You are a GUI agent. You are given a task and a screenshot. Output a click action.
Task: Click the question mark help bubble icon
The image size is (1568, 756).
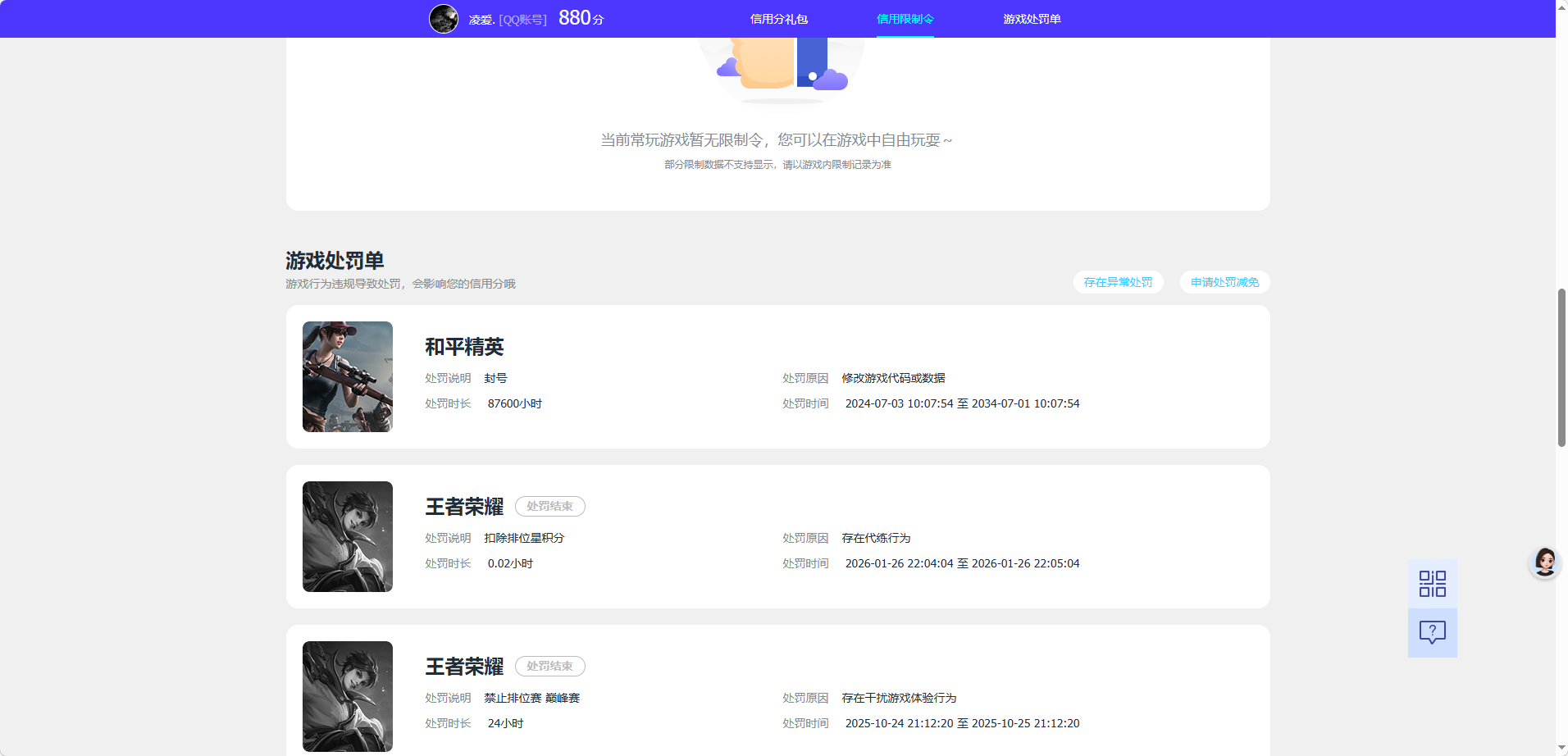(x=1432, y=631)
